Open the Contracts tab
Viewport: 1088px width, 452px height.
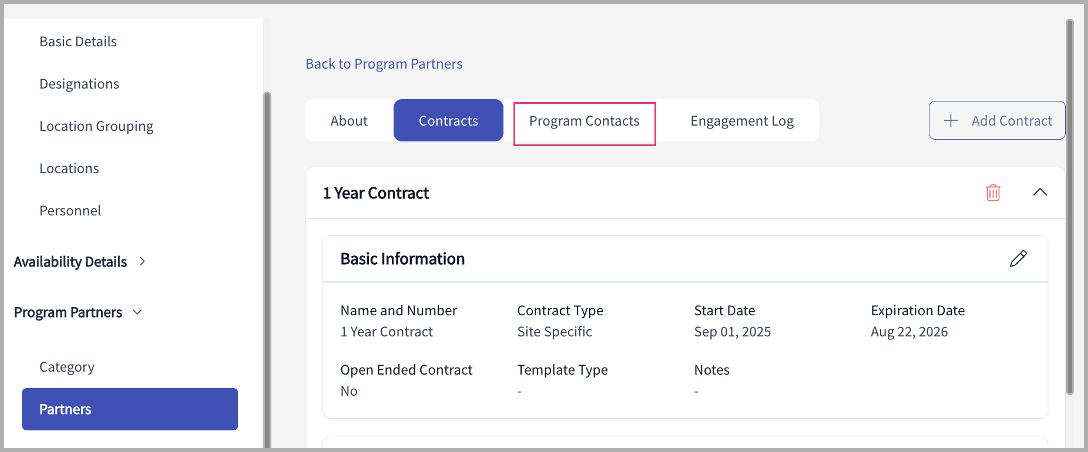pyautogui.click(x=448, y=121)
